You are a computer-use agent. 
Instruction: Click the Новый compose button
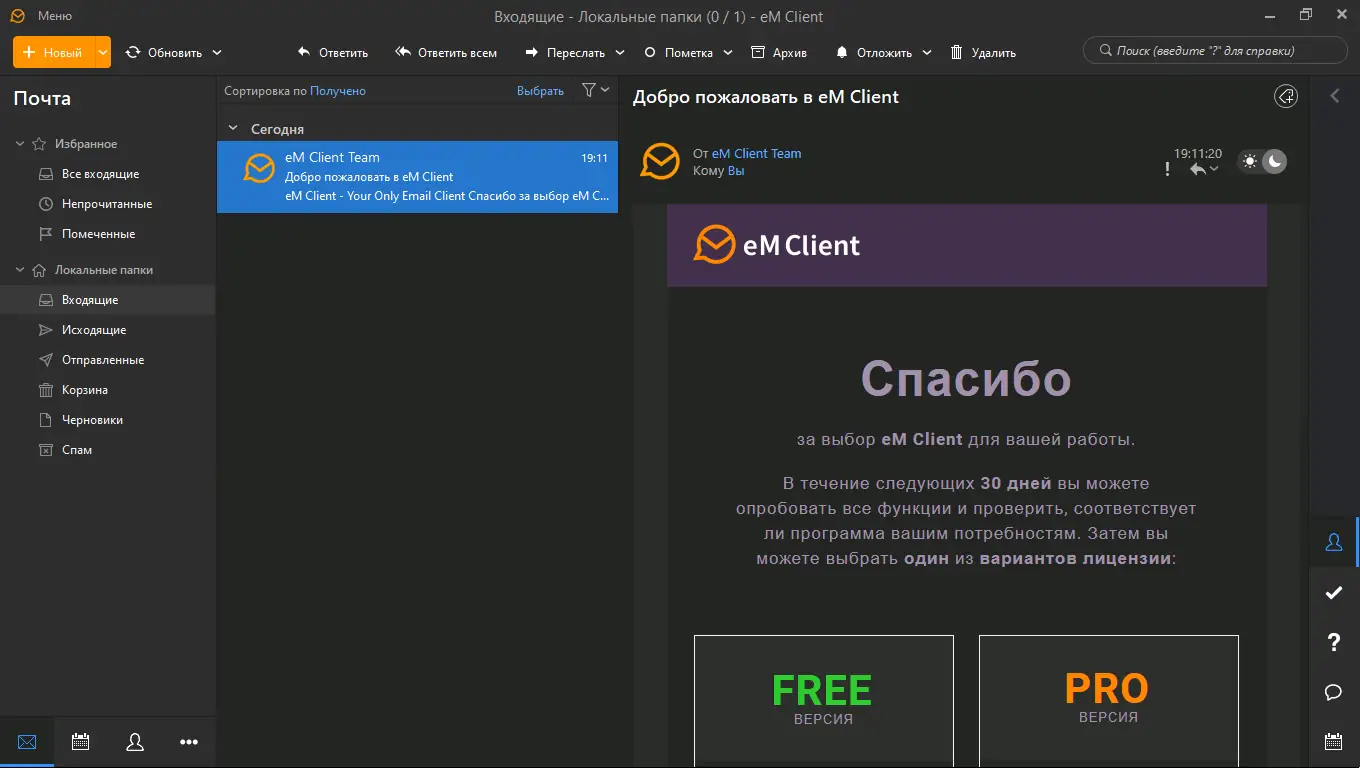[53, 52]
